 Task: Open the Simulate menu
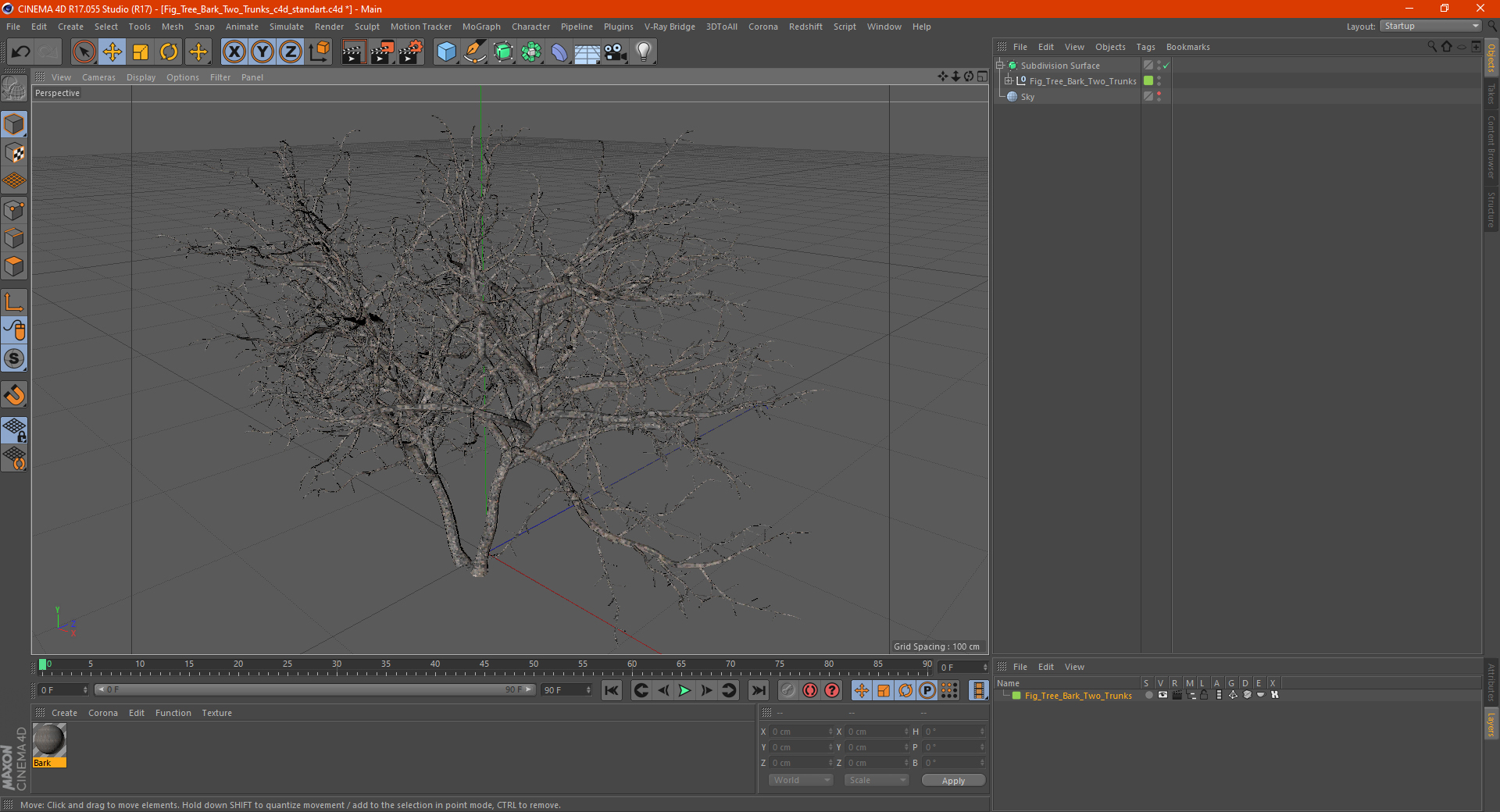[x=286, y=27]
